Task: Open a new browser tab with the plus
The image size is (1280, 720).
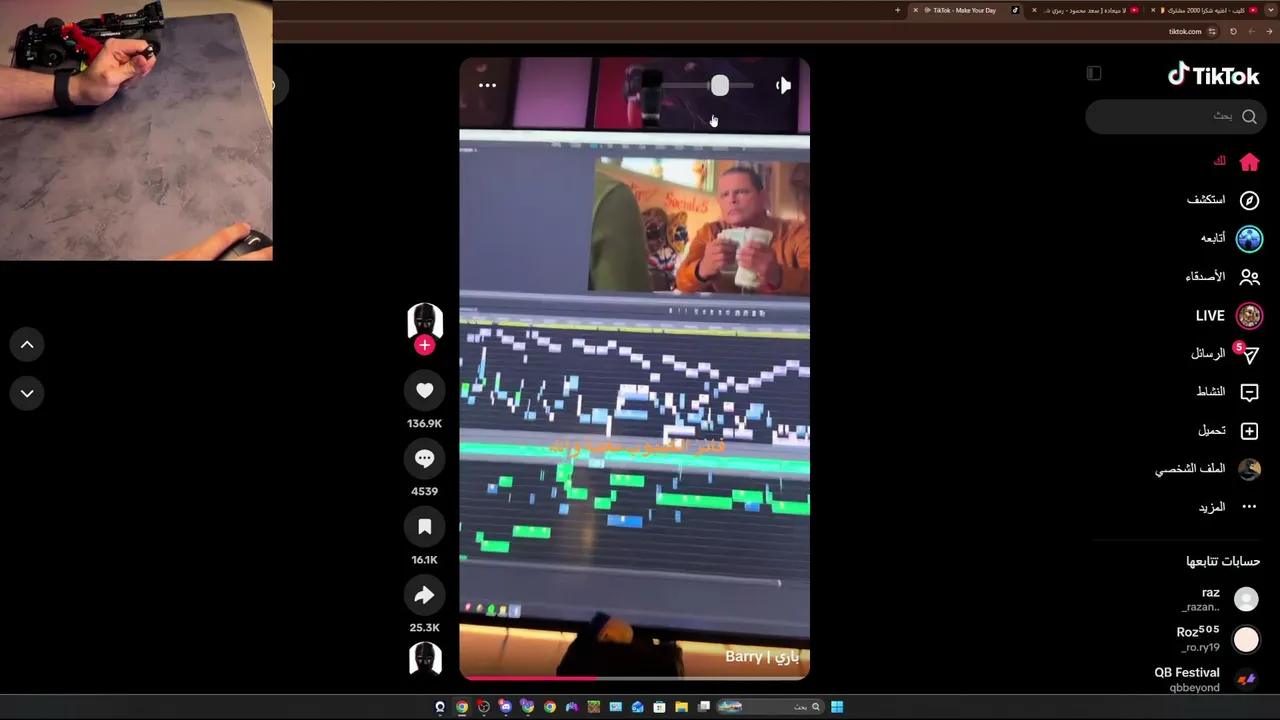Action: pyautogui.click(x=897, y=10)
